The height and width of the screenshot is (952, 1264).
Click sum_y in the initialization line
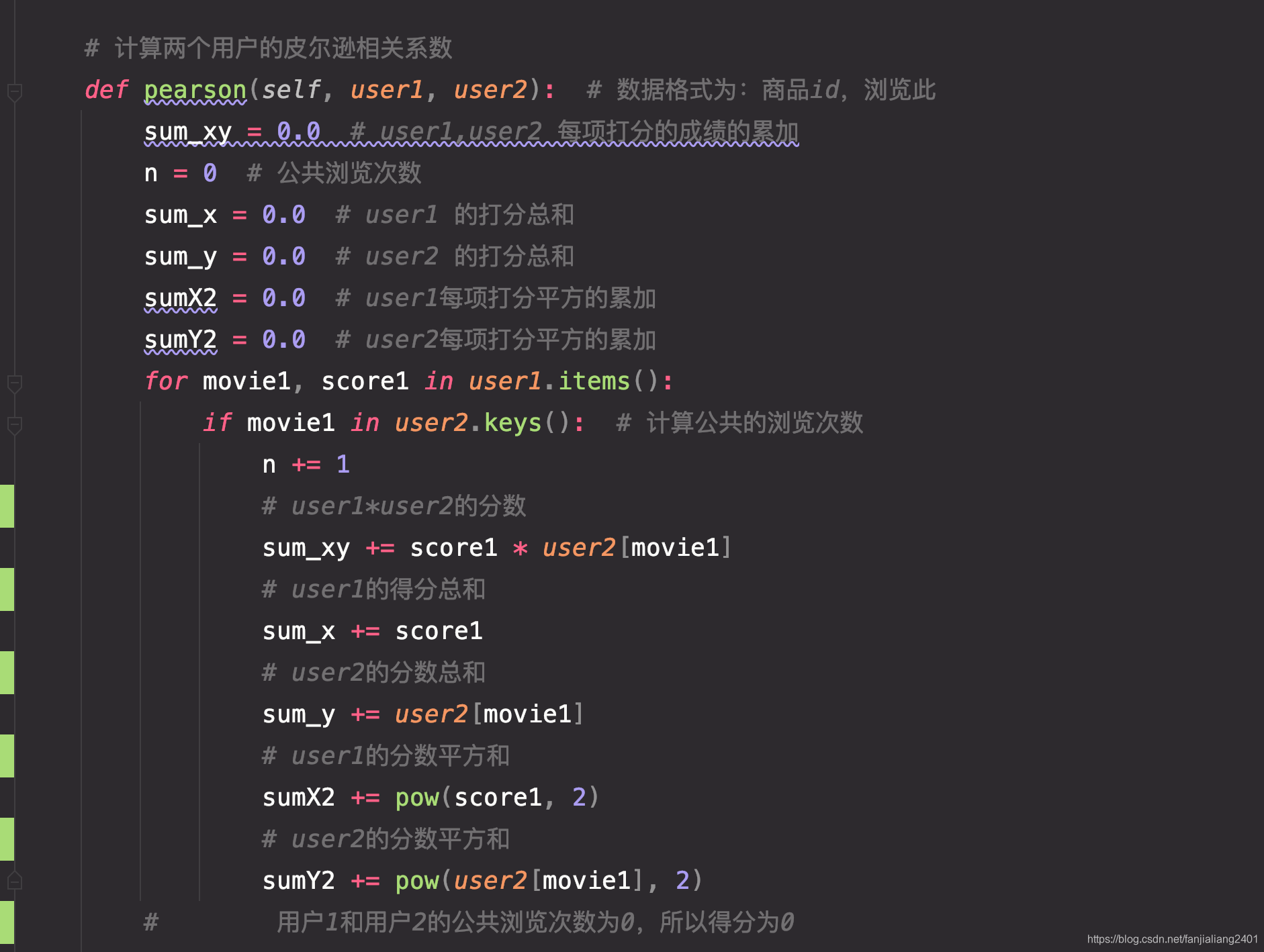pos(181,257)
